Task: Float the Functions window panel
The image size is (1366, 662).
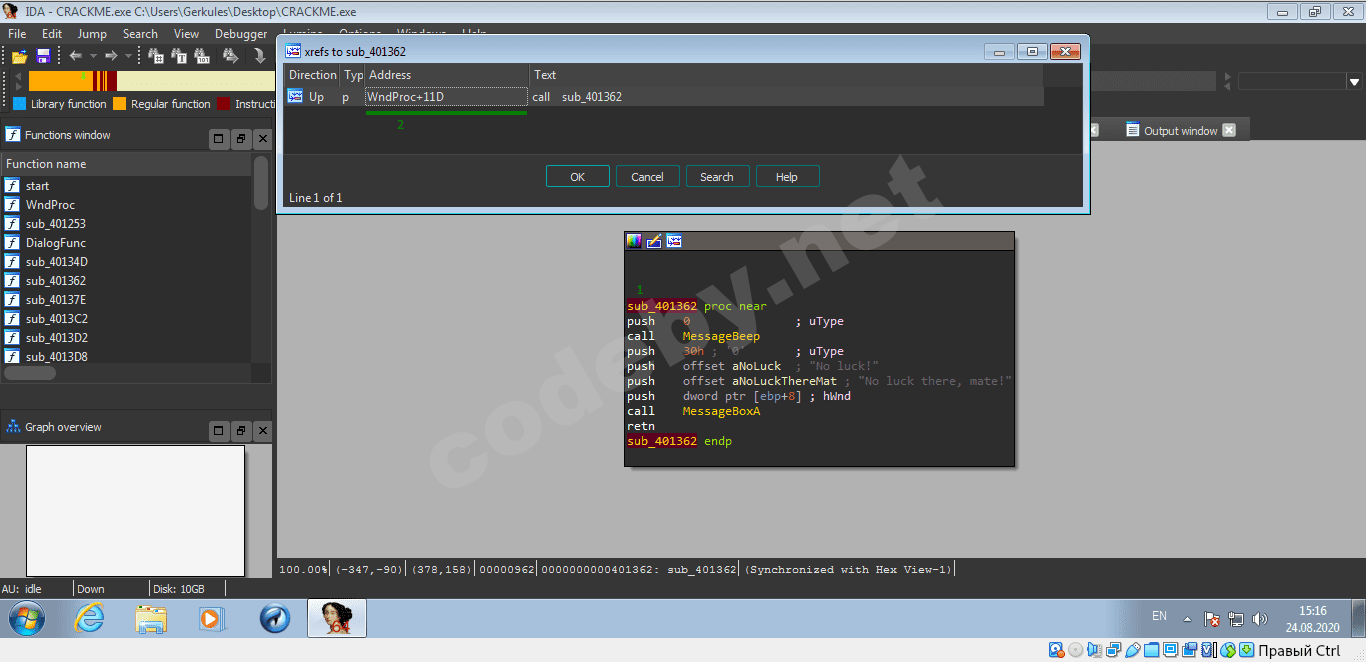Action: tap(241, 139)
